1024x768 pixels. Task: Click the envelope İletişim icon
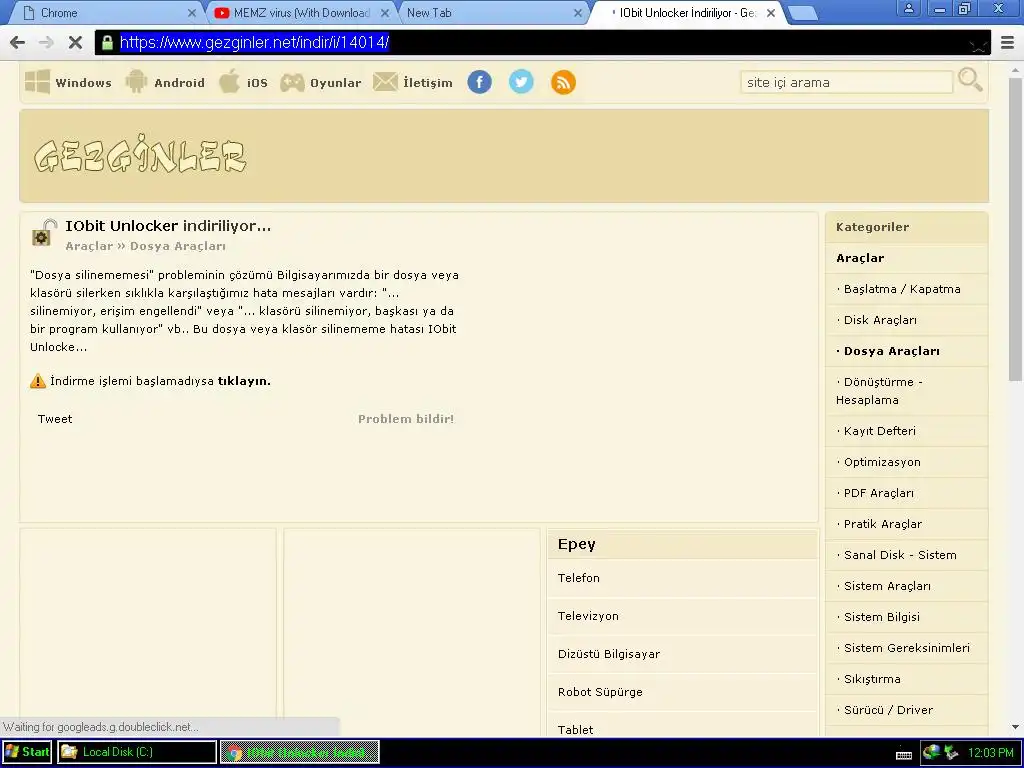click(385, 82)
